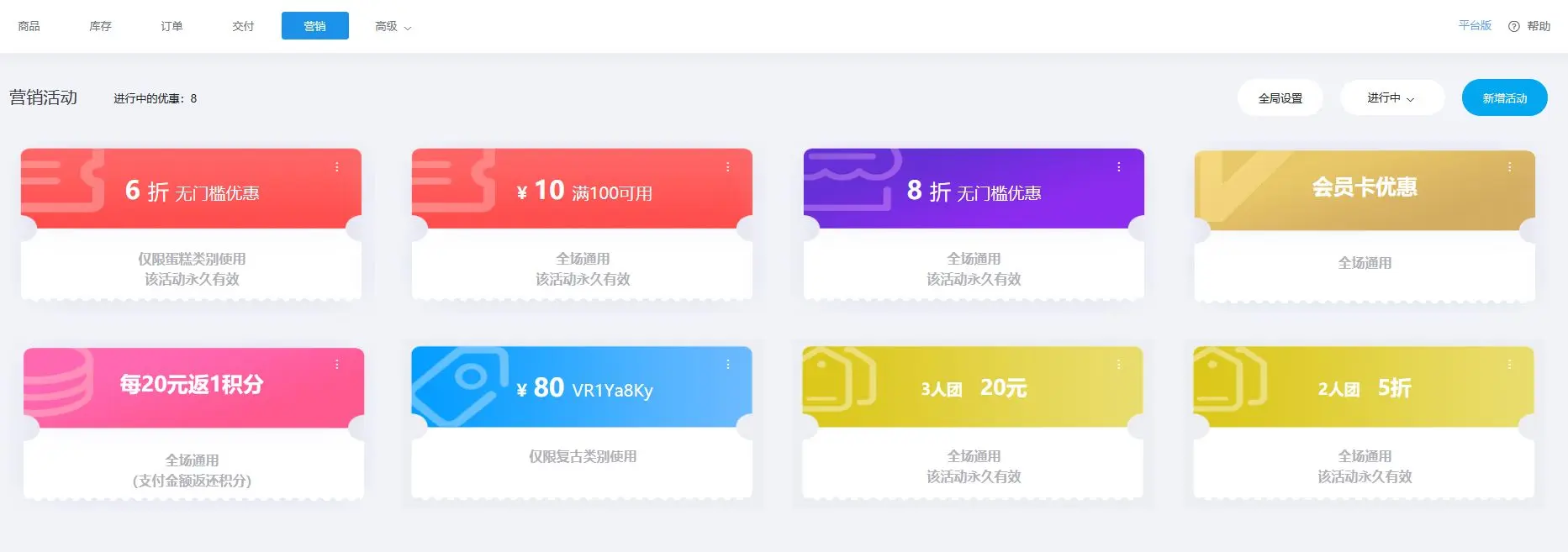Switch to the 商品 tab

coord(29,27)
